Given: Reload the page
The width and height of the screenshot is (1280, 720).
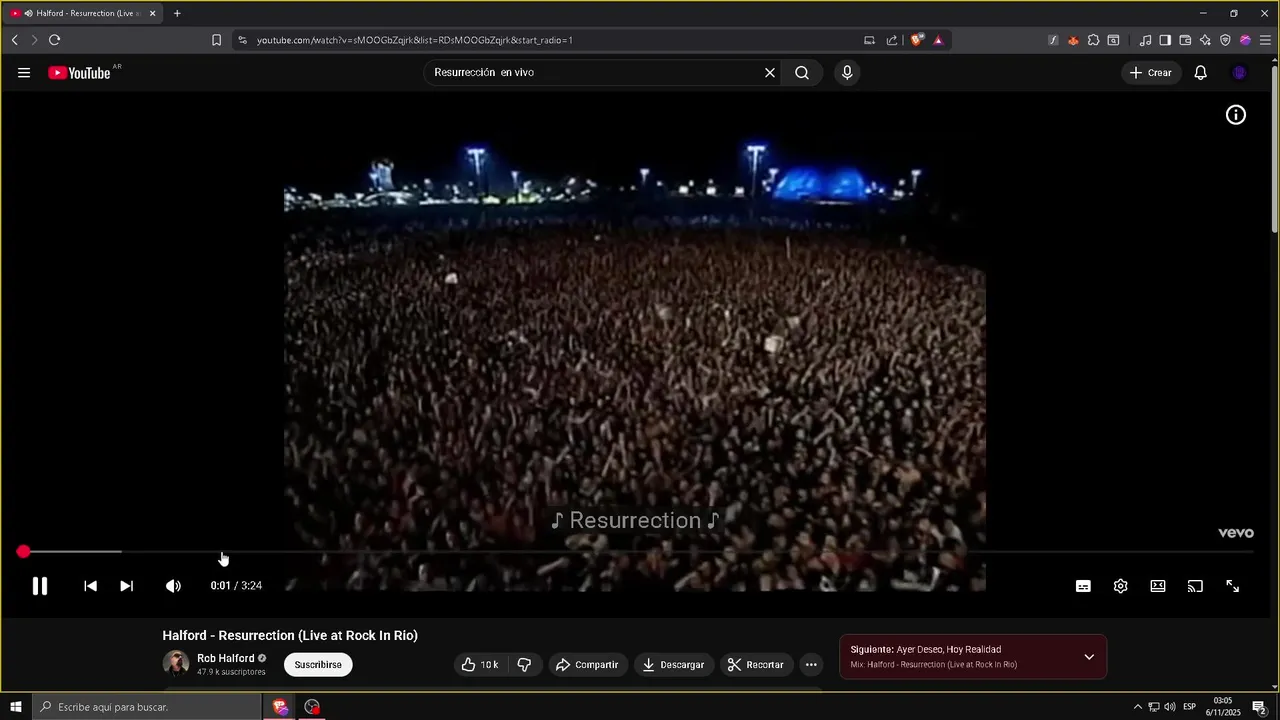Looking at the screenshot, I should tap(54, 40).
